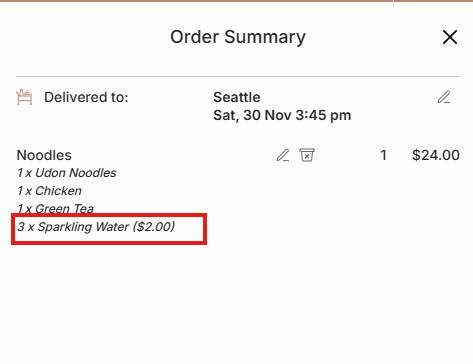Screen dimensions: 473x364
Task: Select the Seattle delivery location
Action: 237,97
